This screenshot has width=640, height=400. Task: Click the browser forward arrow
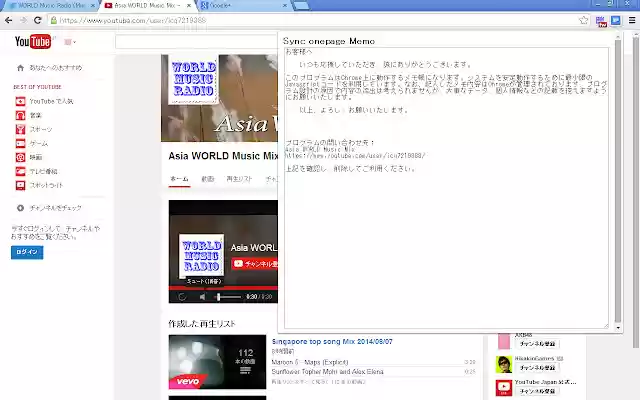pyautogui.click(x=23, y=20)
